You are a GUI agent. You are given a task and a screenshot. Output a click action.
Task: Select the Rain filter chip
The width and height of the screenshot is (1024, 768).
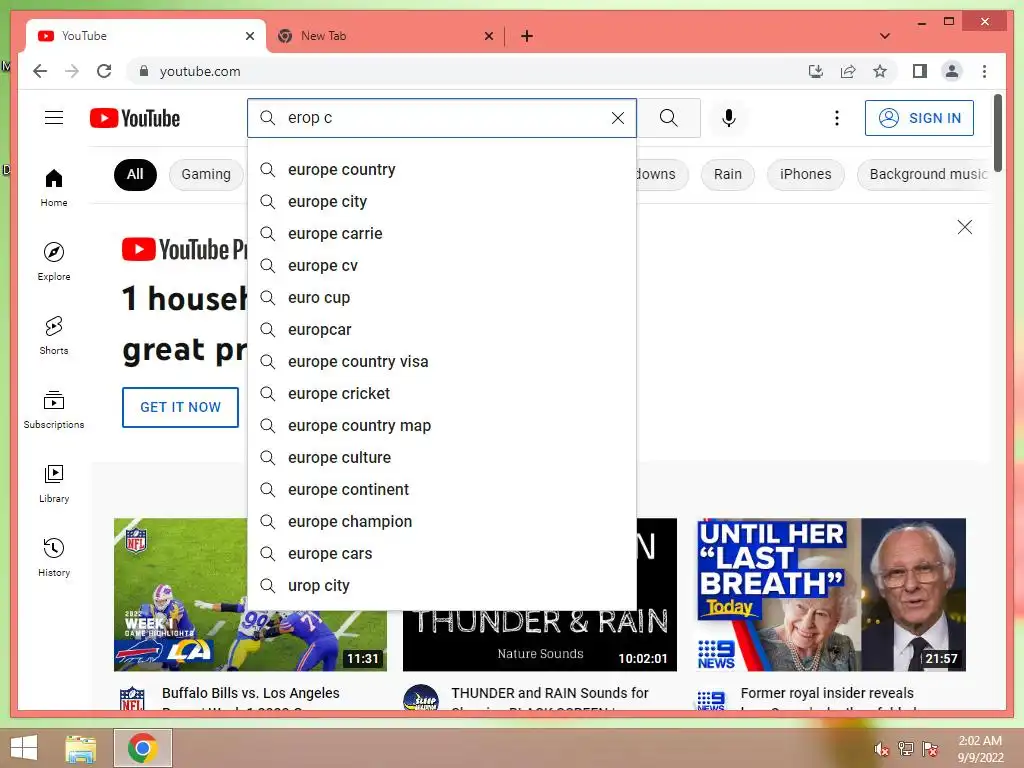pyautogui.click(x=728, y=174)
